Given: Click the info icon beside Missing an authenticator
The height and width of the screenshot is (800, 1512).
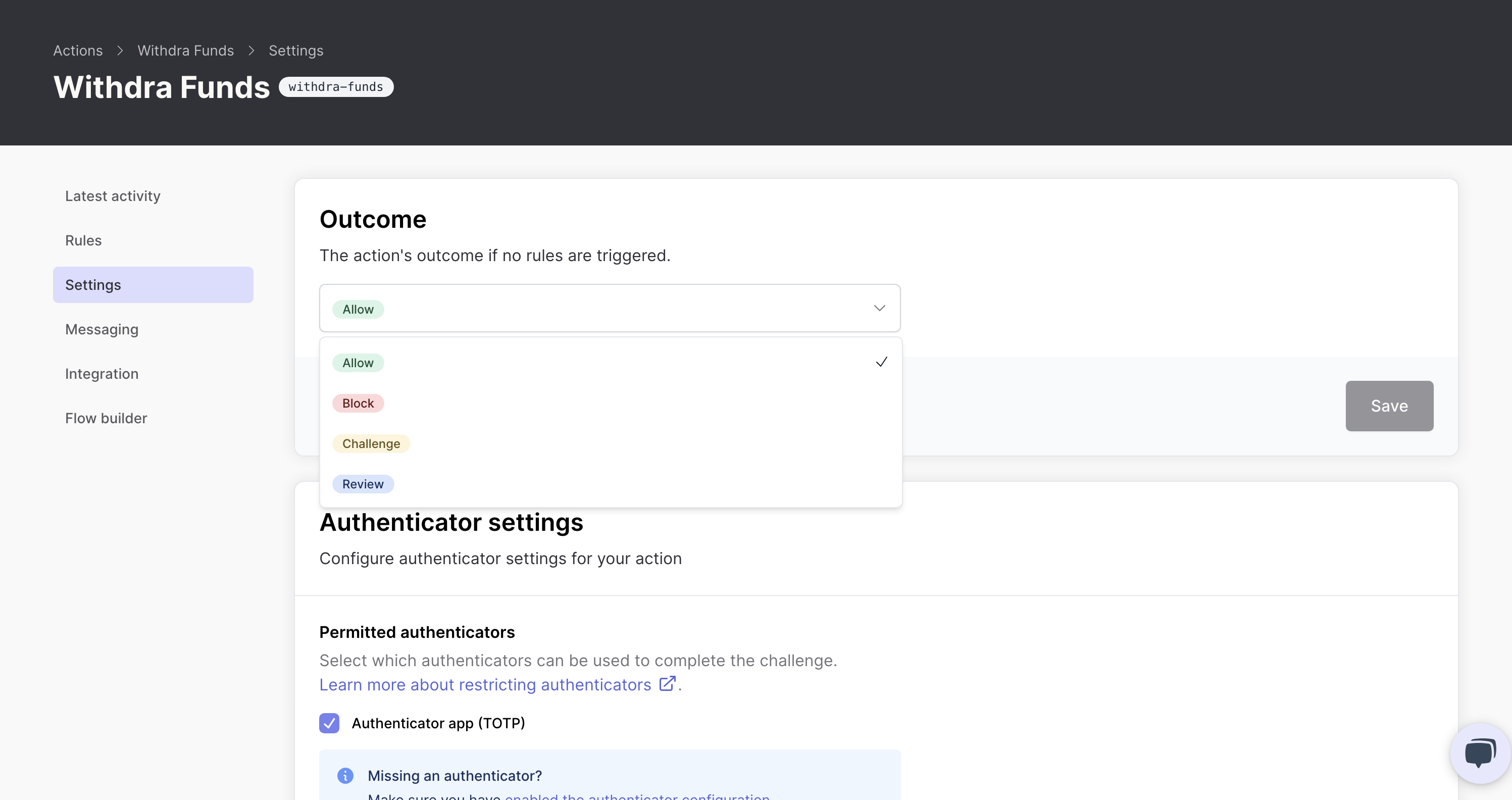Looking at the screenshot, I should [x=345, y=775].
